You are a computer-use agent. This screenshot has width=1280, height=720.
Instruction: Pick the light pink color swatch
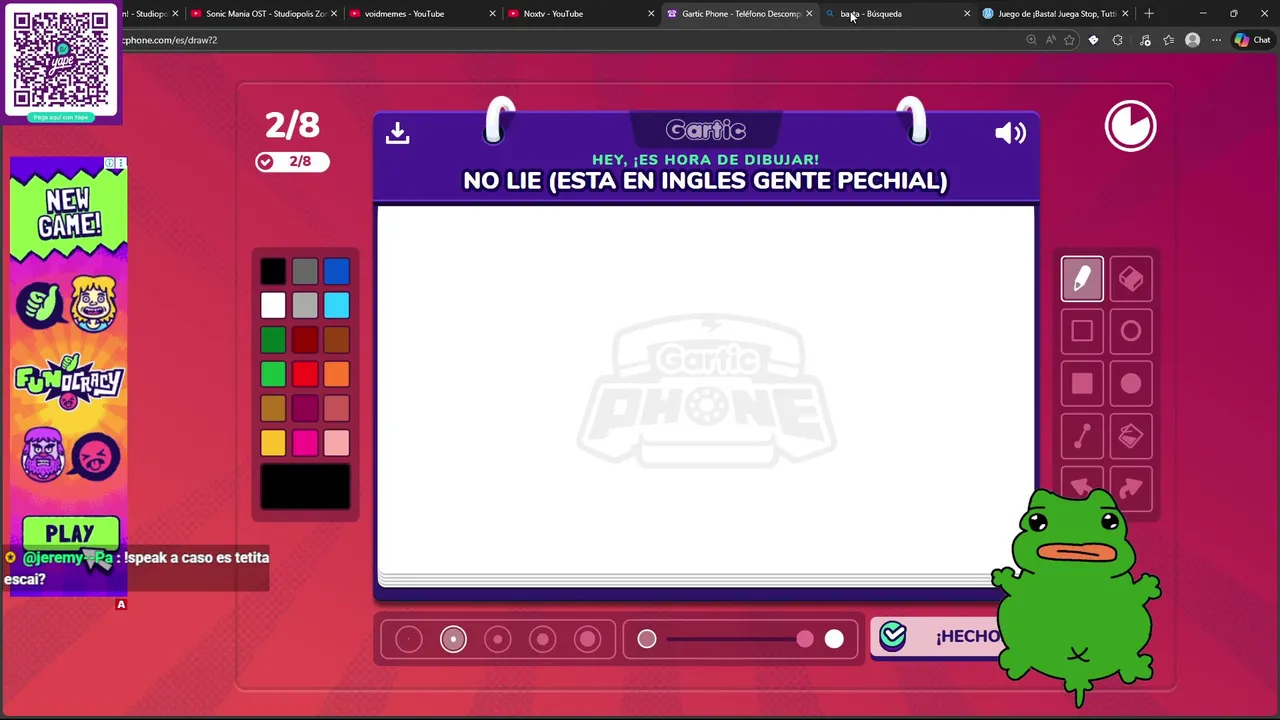337,442
